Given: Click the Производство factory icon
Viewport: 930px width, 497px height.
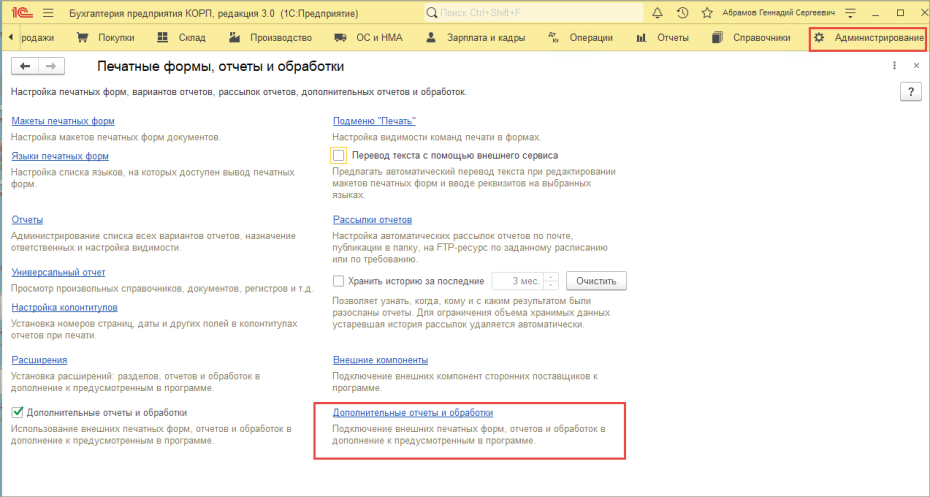Looking at the screenshot, I should pos(235,37).
